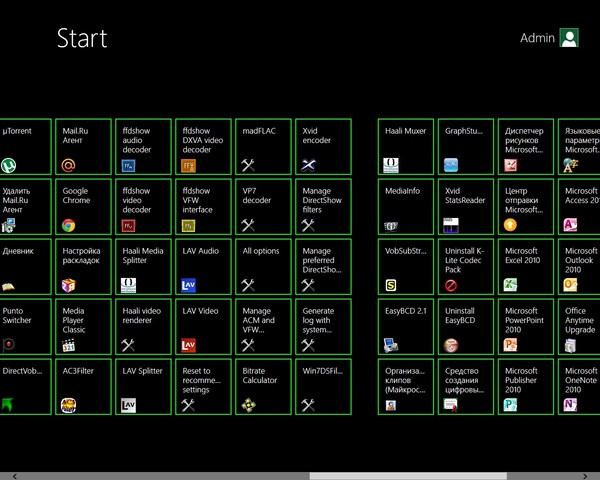
Task: Open the Win7DSFilter tile
Action: click(323, 387)
